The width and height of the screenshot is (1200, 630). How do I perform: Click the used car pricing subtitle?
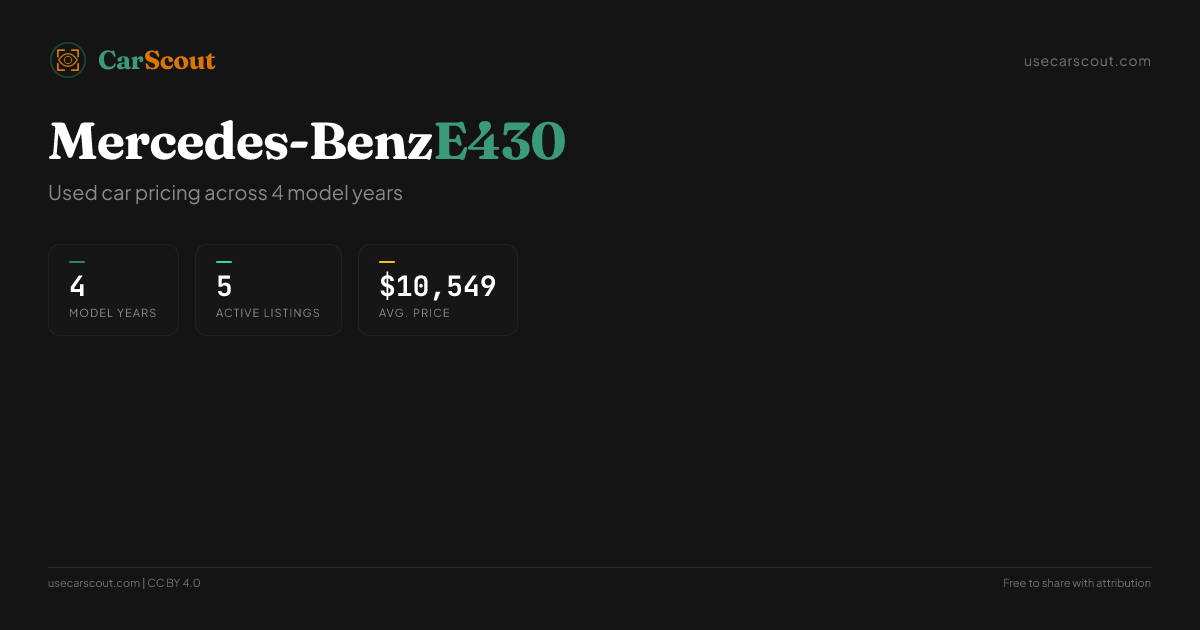(225, 193)
